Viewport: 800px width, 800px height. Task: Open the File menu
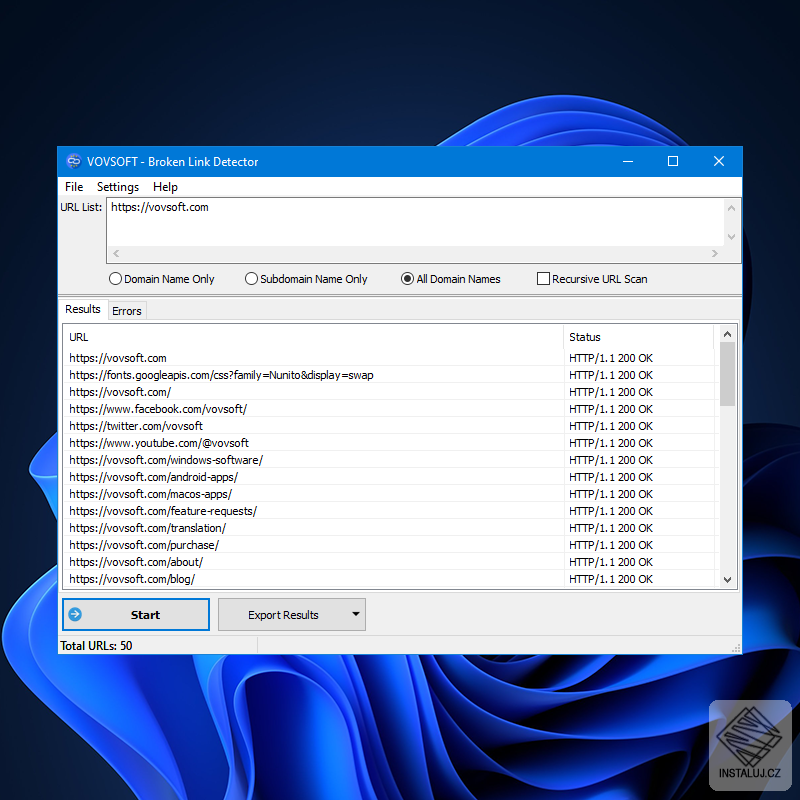click(74, 187)
